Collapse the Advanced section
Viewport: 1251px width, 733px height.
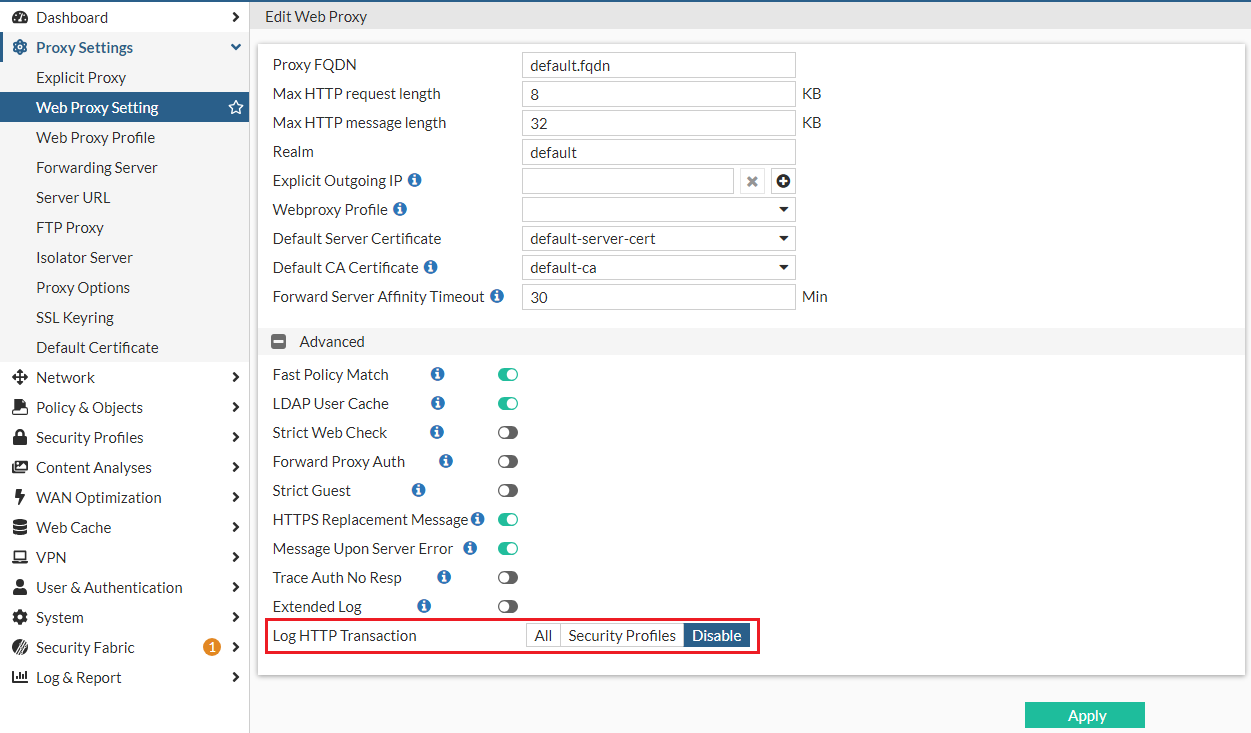279,342
